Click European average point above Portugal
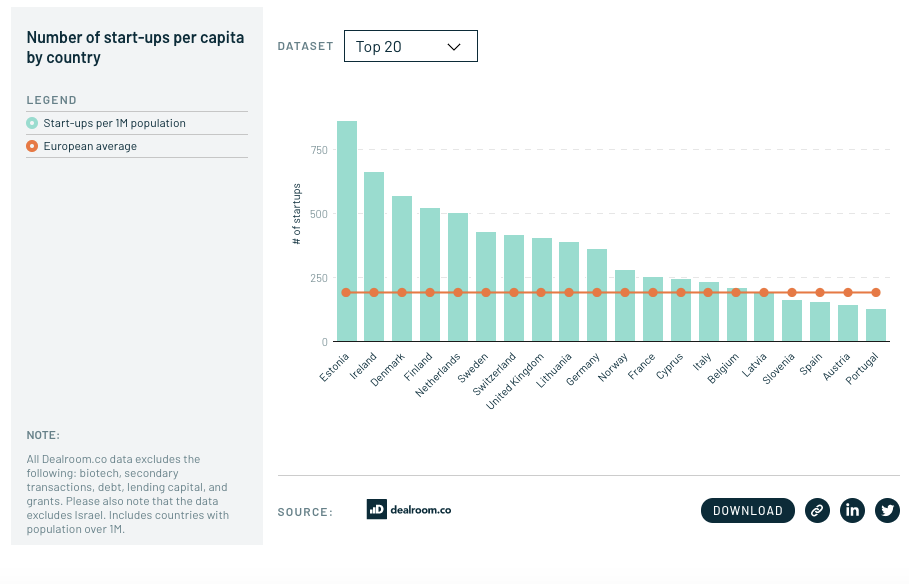 (876, 293)
